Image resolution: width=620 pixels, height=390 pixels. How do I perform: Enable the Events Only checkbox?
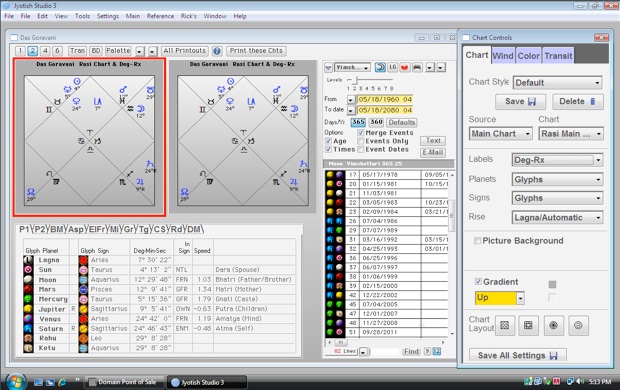pos(360,141)
